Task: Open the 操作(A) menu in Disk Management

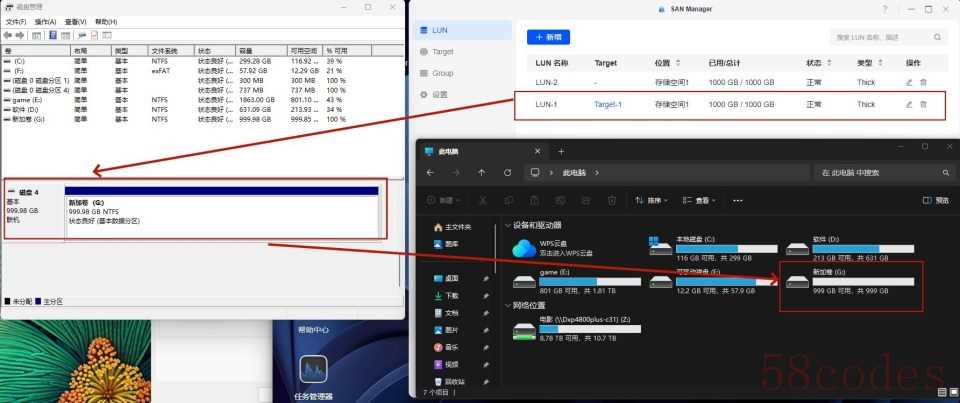Action: (45, 21)
